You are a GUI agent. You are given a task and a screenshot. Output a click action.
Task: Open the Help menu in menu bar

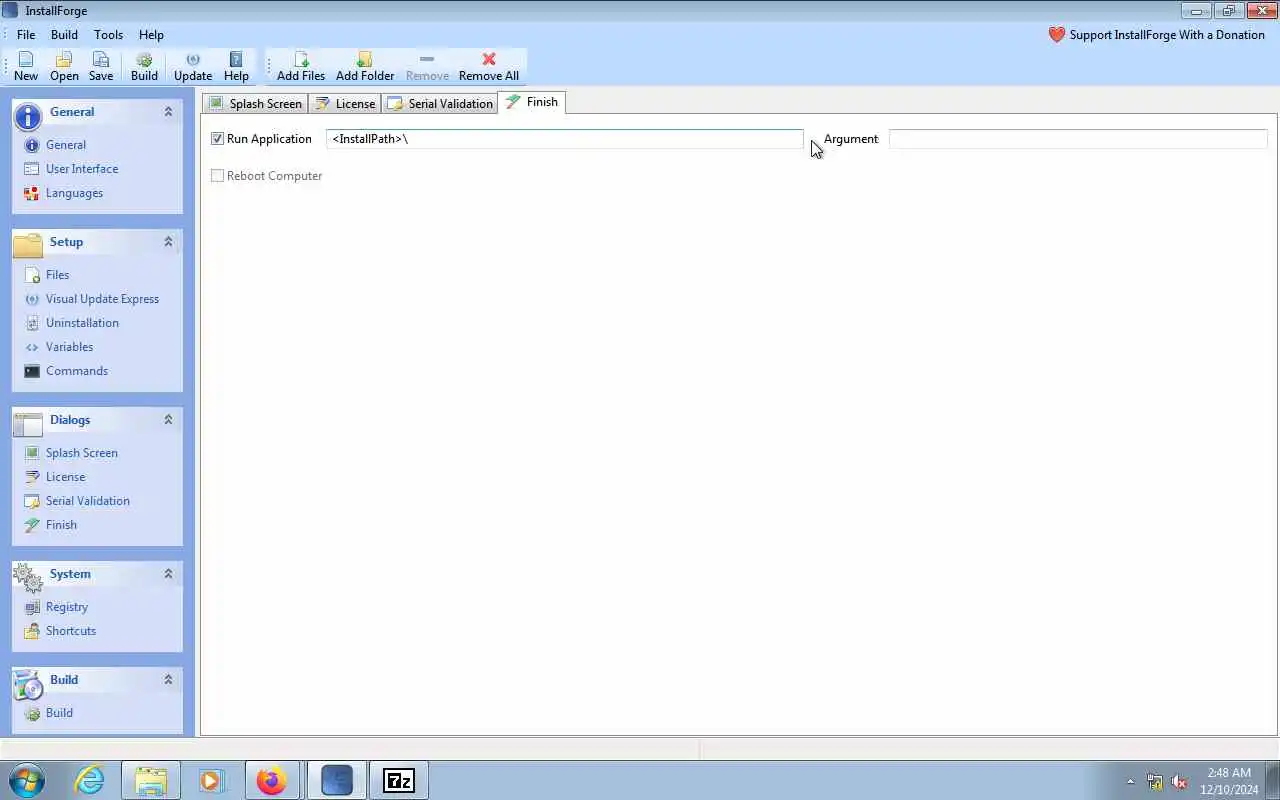[151, 35]
